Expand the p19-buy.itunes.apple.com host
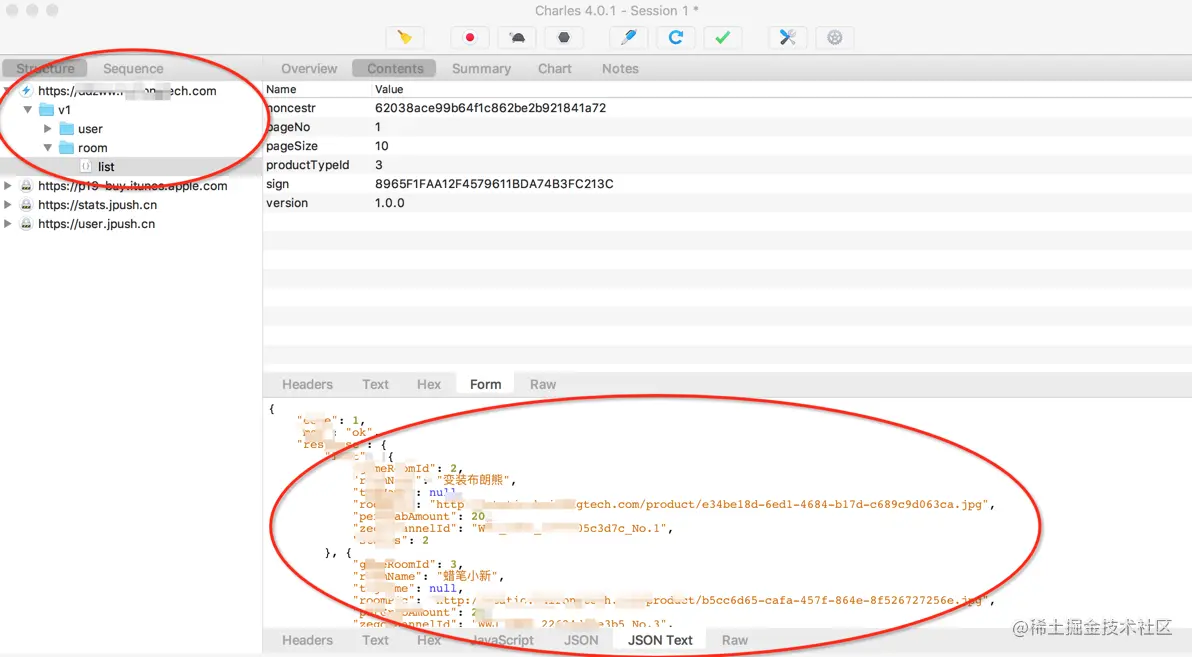The height and width of the screenshot is (657, 1192). (x=8, y=186)
